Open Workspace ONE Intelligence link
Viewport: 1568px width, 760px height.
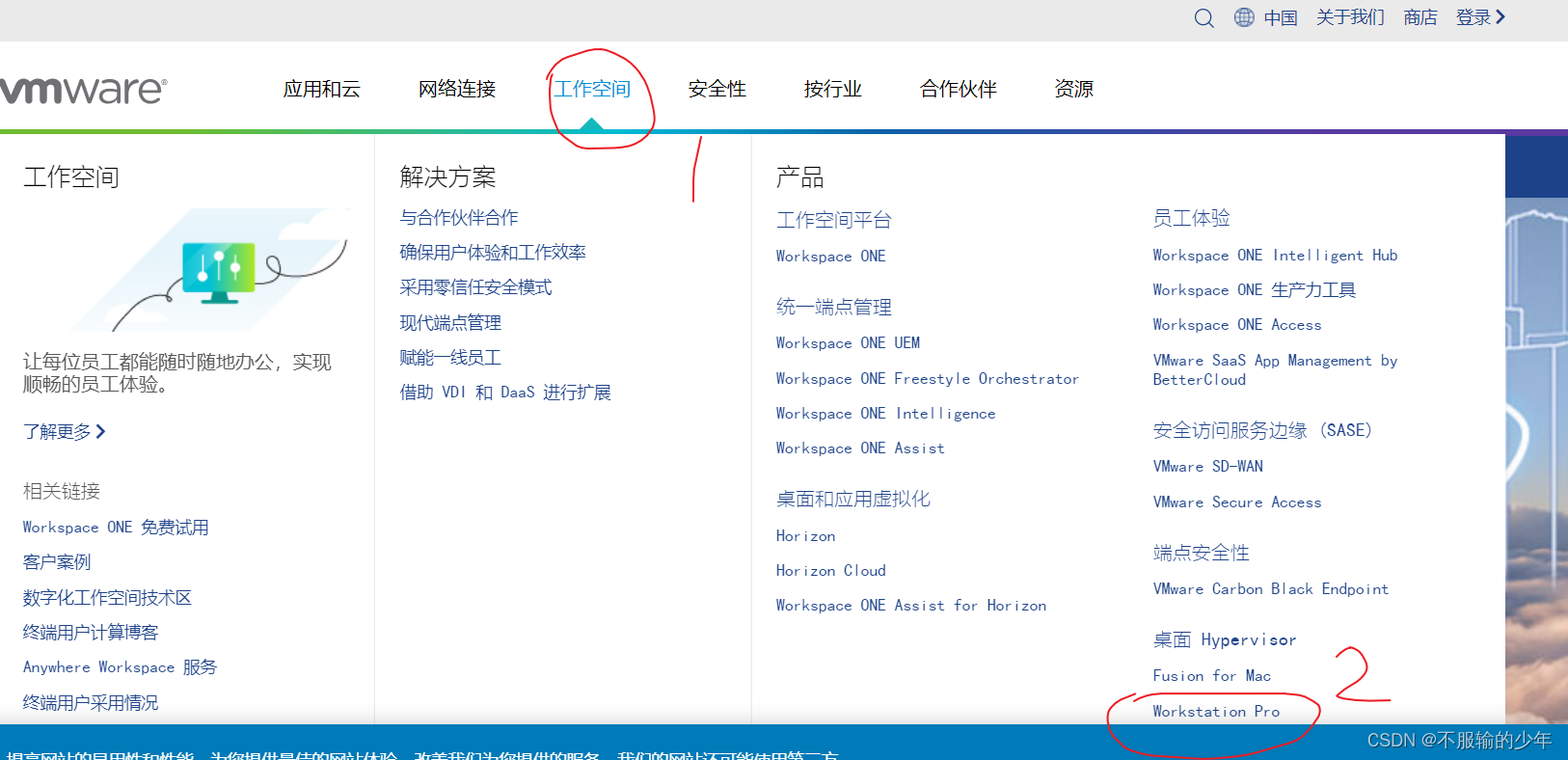pyautogui.click(x=885, y=414)
